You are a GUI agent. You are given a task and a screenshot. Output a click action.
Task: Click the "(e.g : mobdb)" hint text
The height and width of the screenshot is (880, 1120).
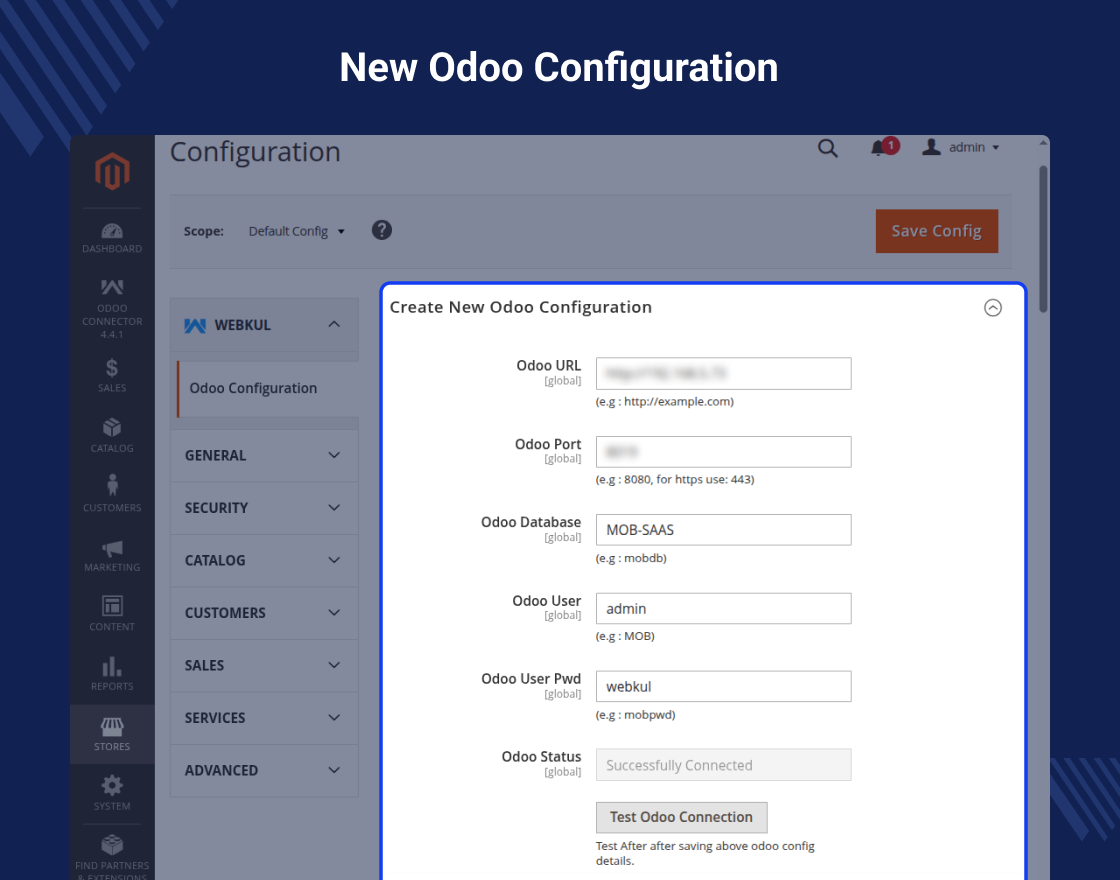click(x=631, y=558)
